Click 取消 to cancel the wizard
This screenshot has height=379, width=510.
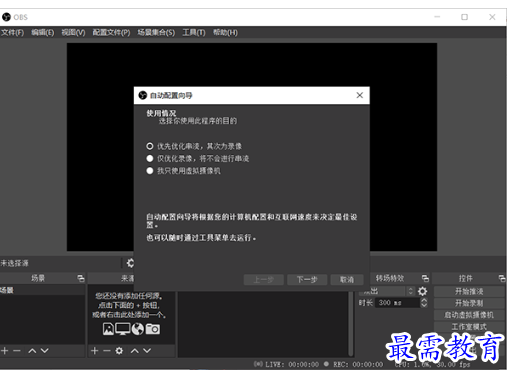click(347, 280)
